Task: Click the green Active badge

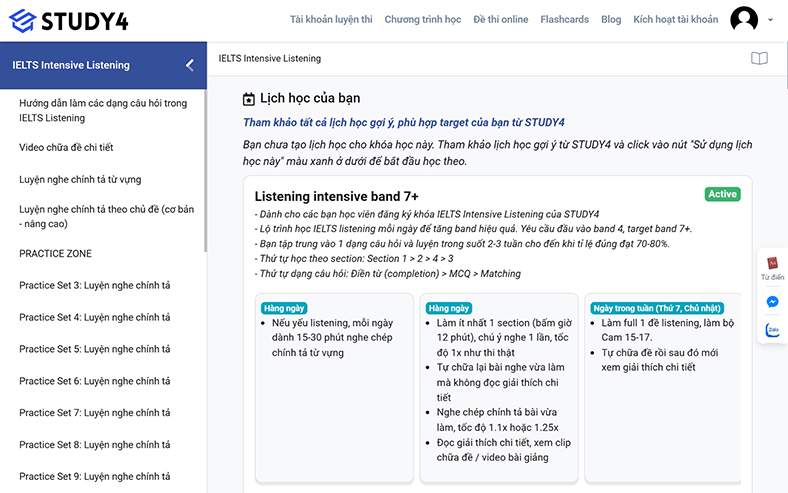Action: (x=721, y=194)
